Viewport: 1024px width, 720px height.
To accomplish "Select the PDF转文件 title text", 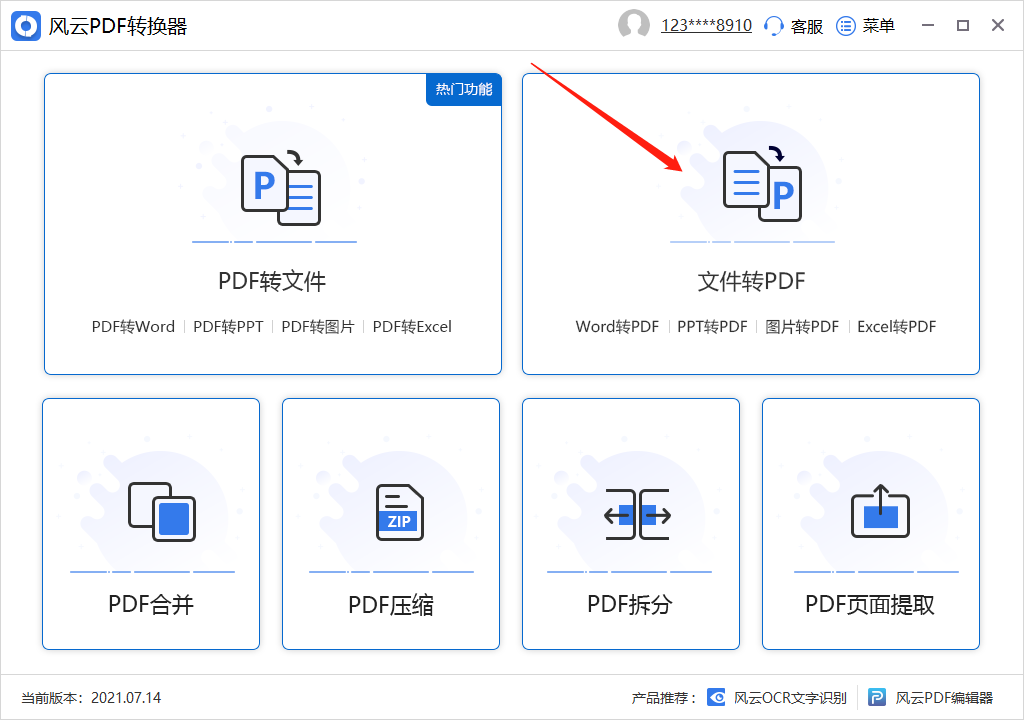I will [272, 281].
